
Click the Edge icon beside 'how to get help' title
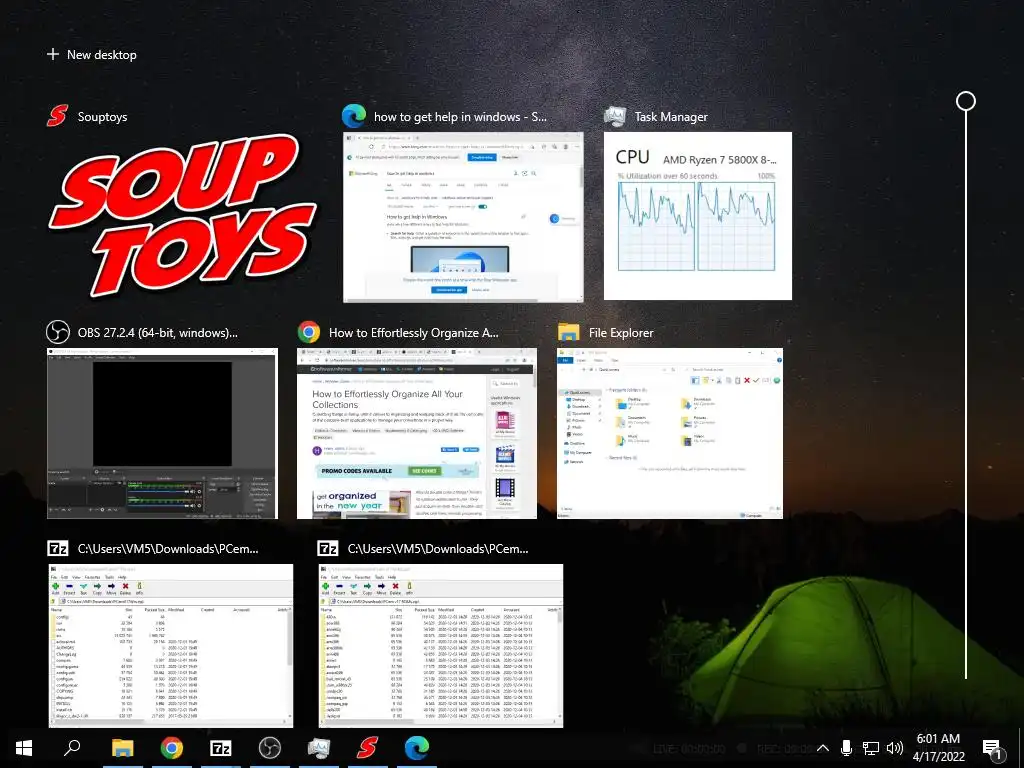pyautogui.click(x=354, y=116)
